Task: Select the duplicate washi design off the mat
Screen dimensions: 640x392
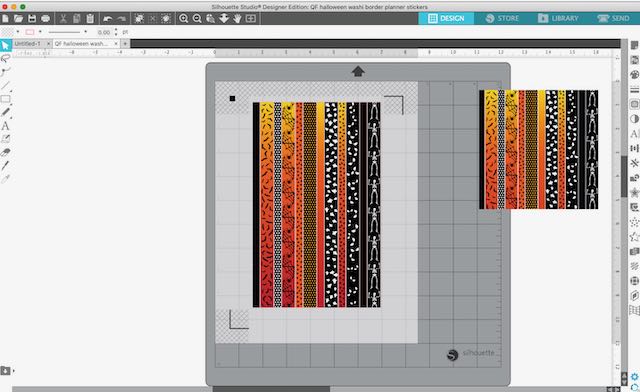Action: (539, 149)
